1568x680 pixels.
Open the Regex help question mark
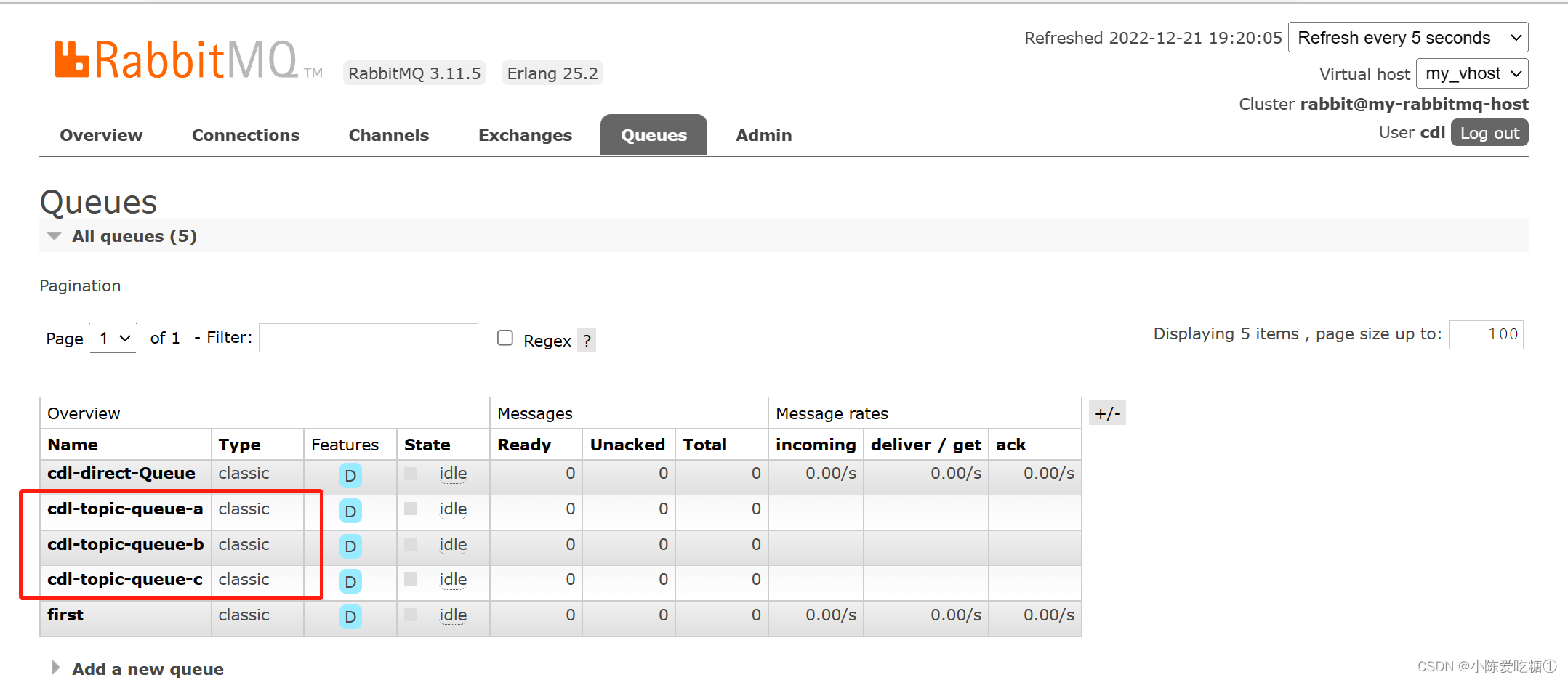click(587, 339)
